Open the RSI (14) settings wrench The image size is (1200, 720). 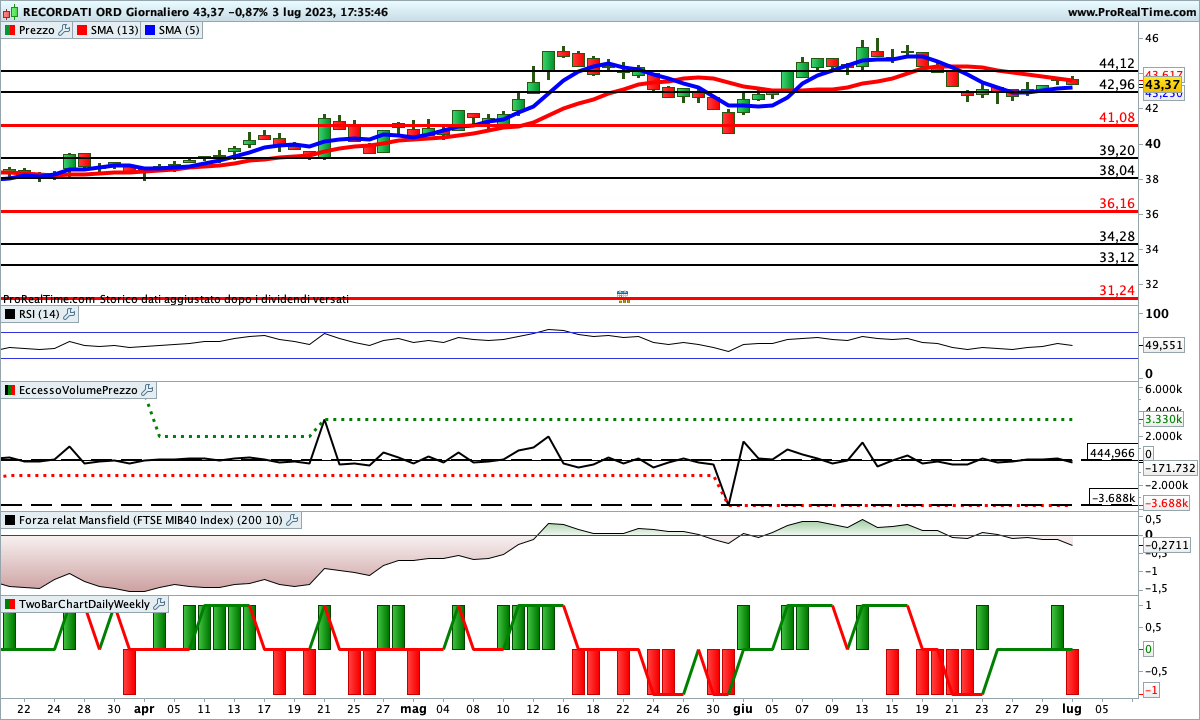(69, 314)
